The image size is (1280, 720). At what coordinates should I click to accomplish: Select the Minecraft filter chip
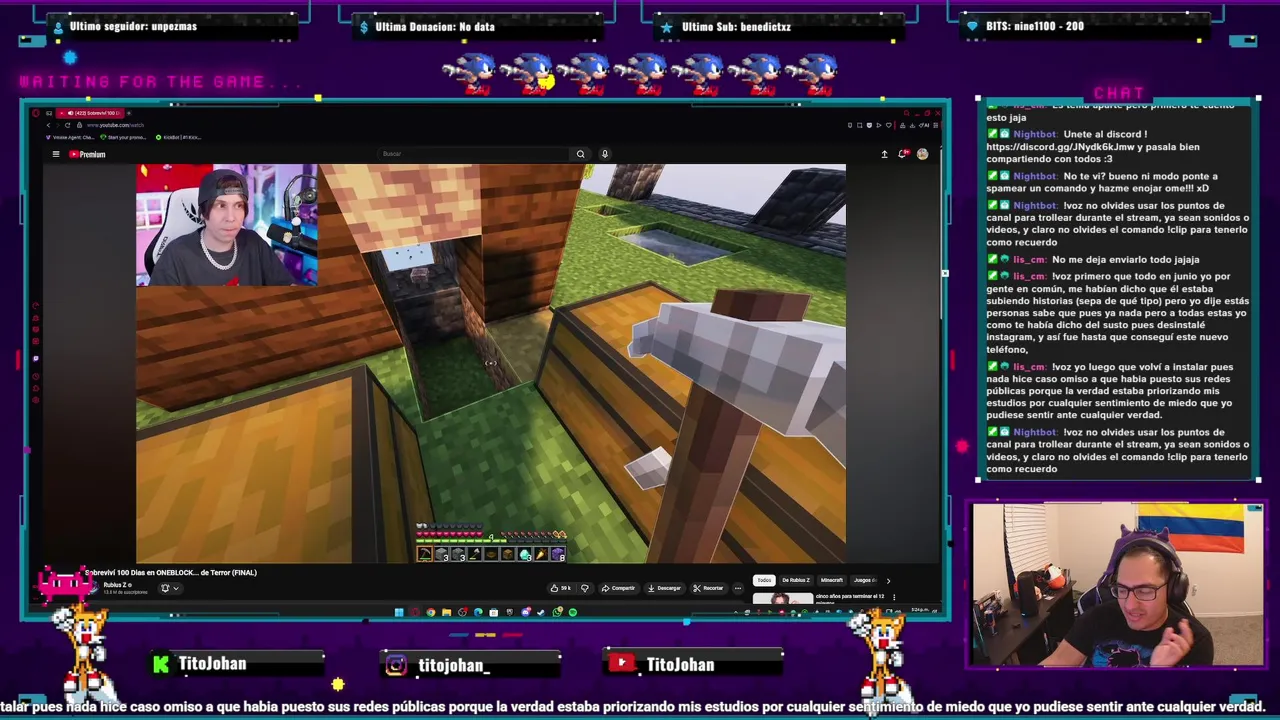click(832, 580)
